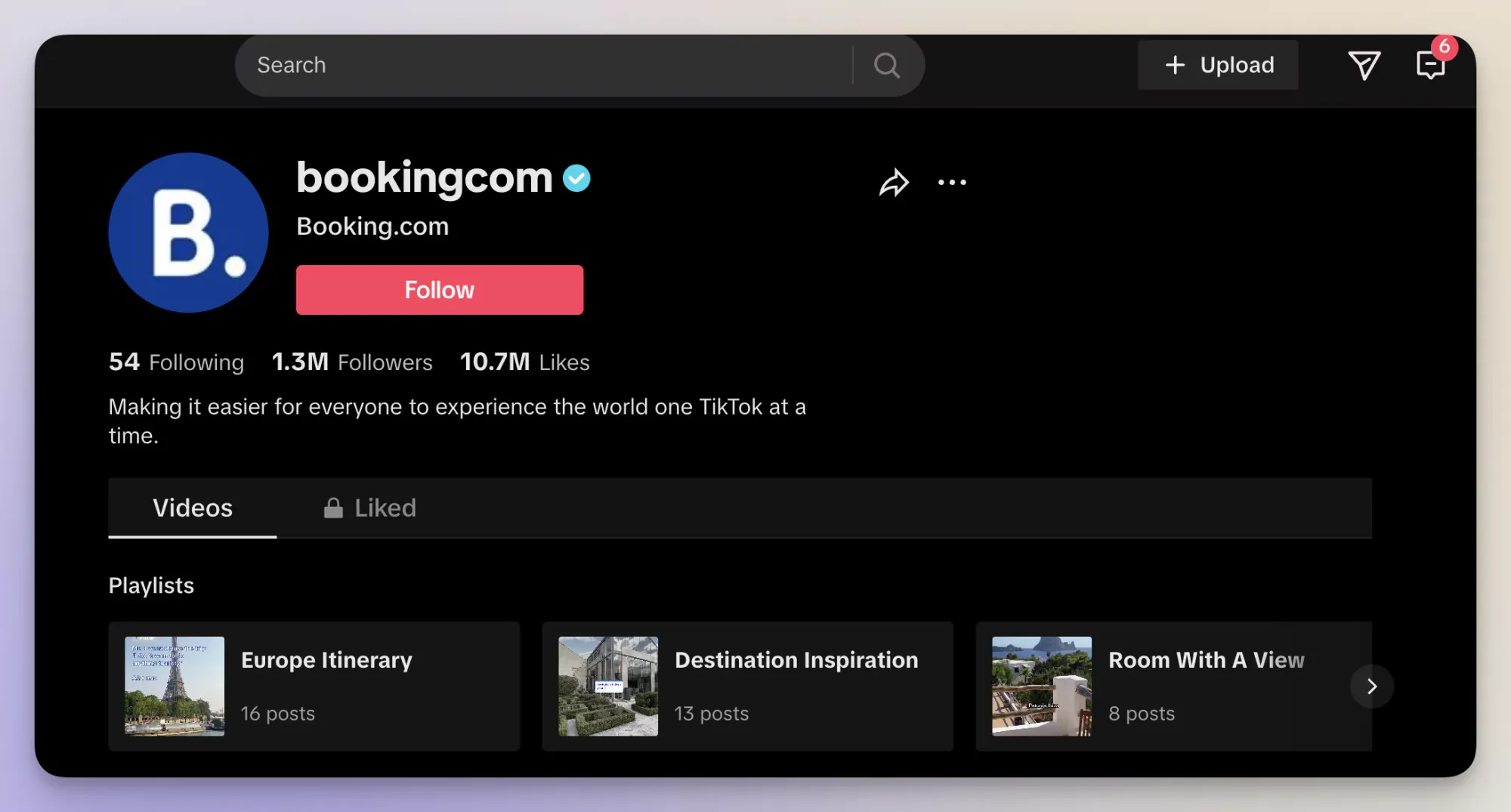Click the profile bio text
Viewport: 1511px width, 812px height.
pos(457,421)
